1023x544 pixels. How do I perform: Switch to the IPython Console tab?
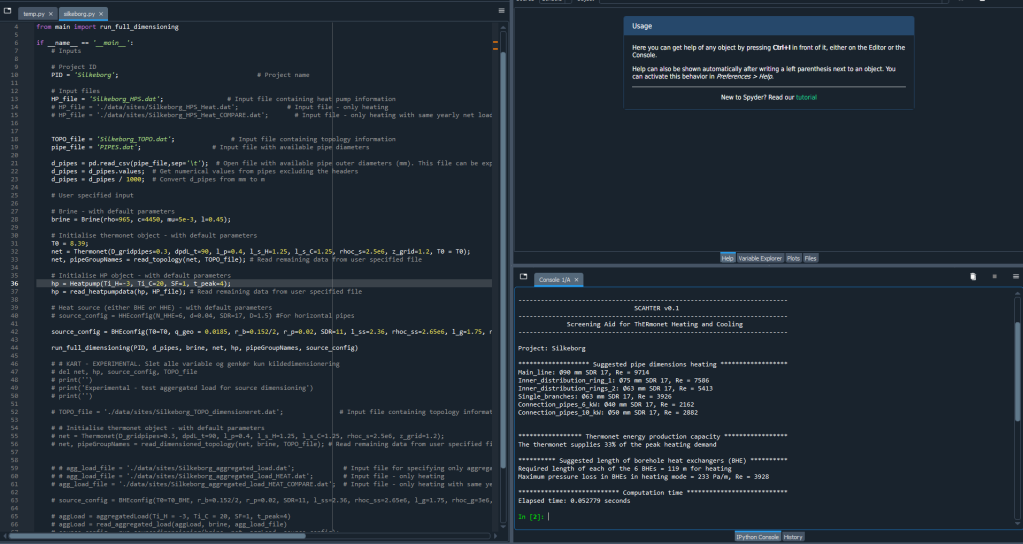pos(757,537)
